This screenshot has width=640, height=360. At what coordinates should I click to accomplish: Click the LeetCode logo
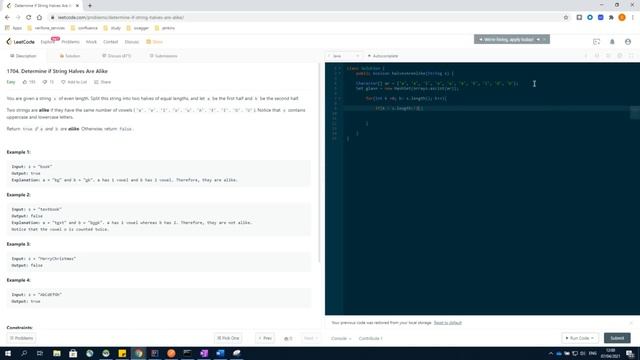point(20,42)
